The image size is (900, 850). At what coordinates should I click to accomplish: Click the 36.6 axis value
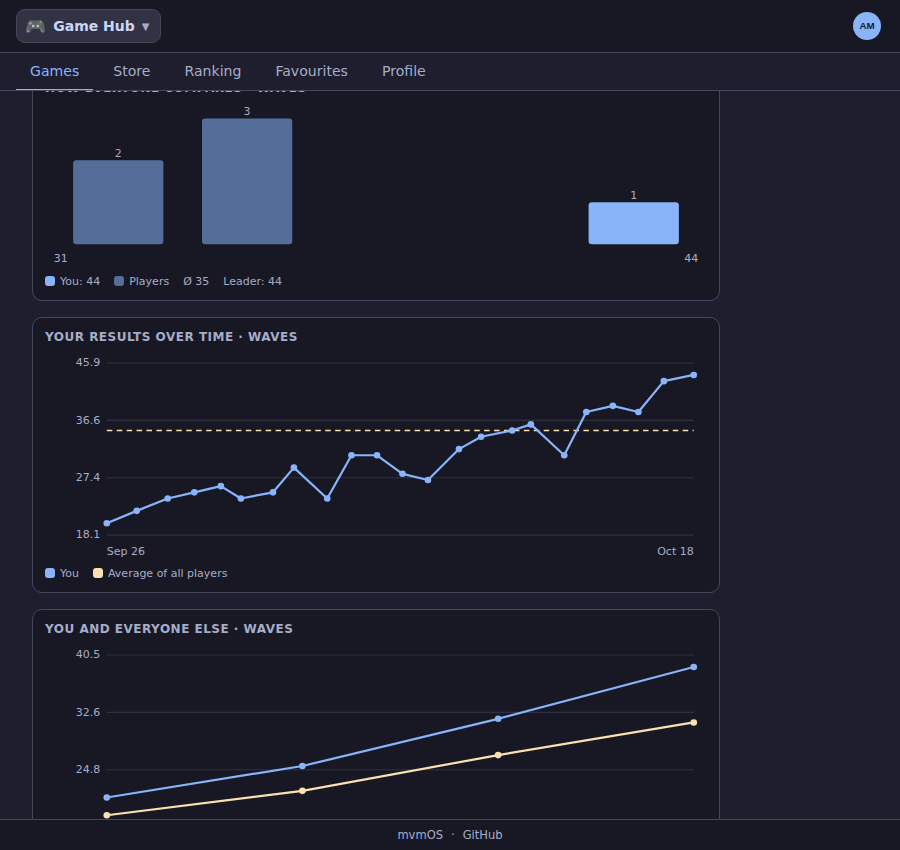pos(88,420)
